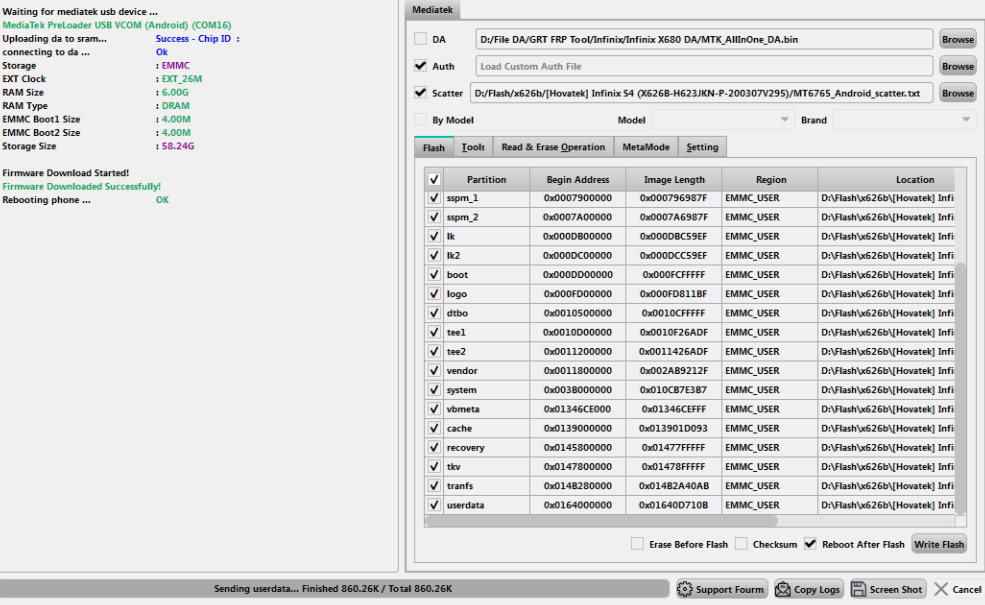Screen dimensions: 985x605
Task: Switch to the Flash tab
Action: point(433,147)
